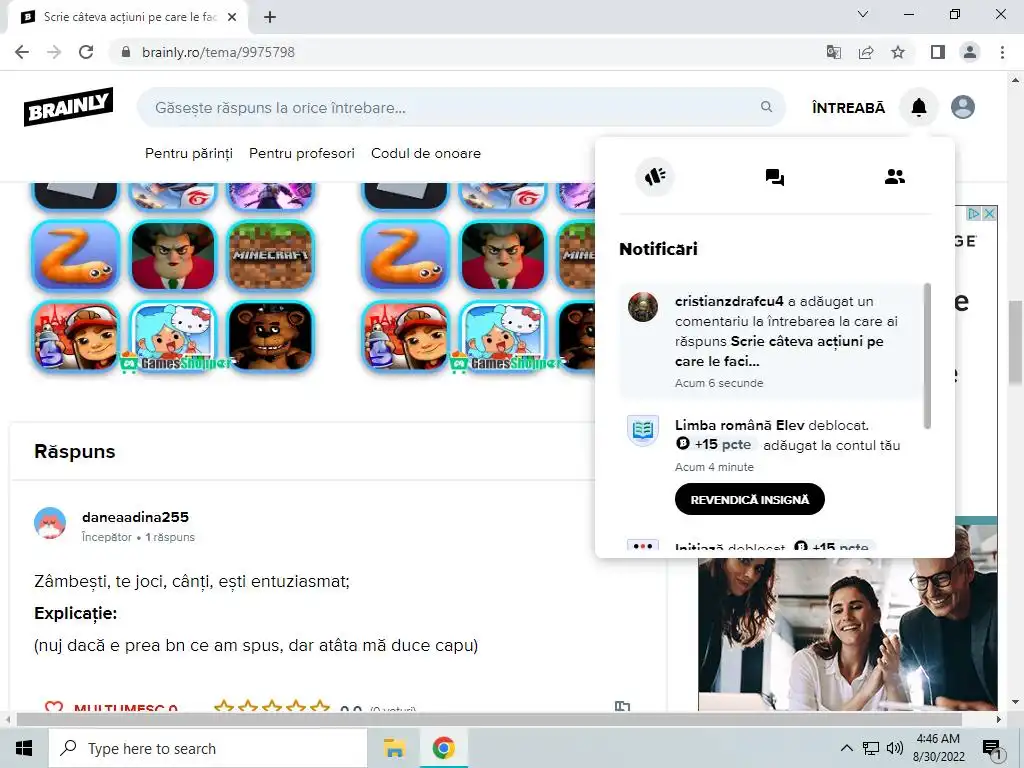
Task: Open cristianzdrafcu4 comment notification
Action: (771, 341)
